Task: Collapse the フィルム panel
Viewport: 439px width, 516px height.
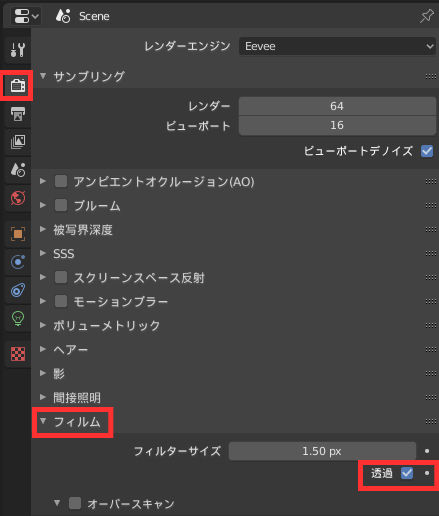Action: tap(43, 421)
